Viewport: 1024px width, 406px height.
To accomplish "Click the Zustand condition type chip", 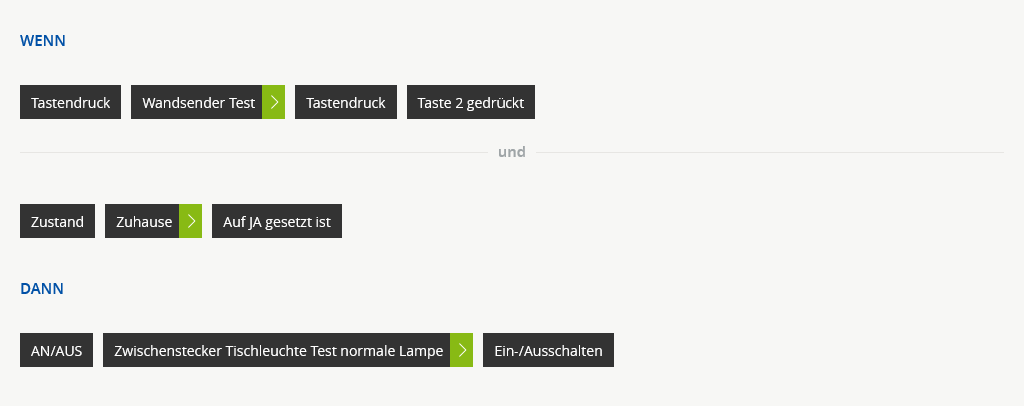I will pyautogui.click(x=57, y=222).
